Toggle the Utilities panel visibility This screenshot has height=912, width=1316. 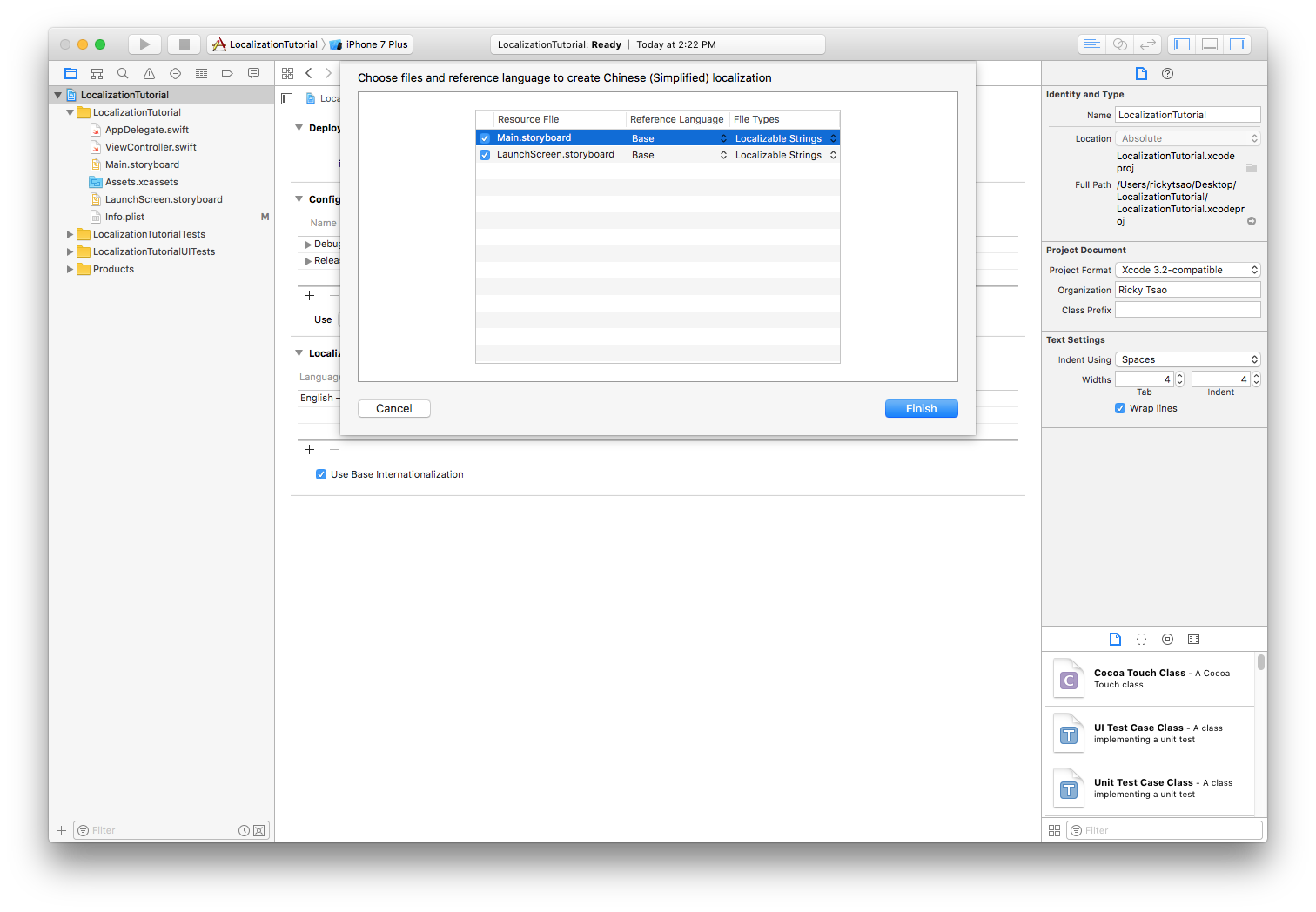(1238, 44)
